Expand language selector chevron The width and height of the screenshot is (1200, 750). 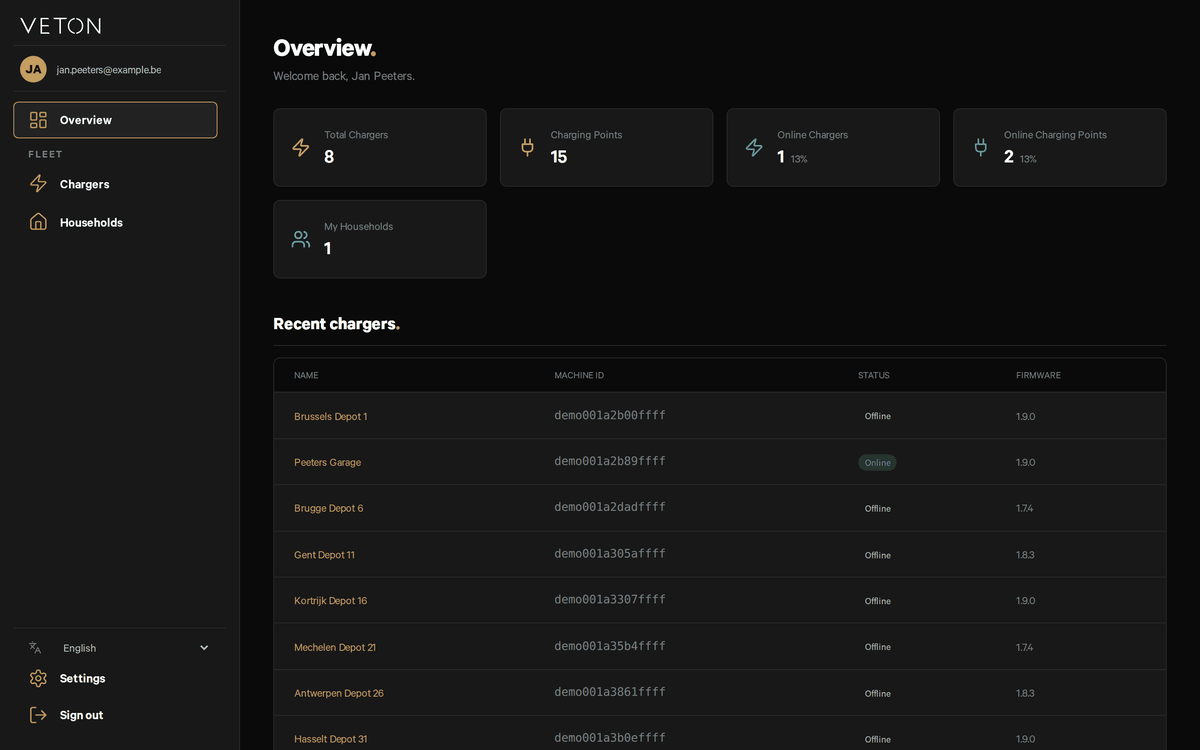204,648
